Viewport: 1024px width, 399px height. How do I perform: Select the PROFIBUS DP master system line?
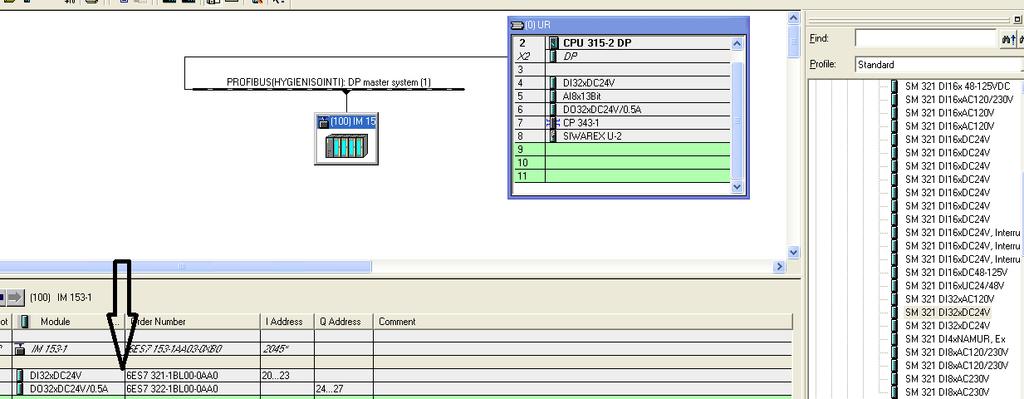click(x=328, y=89)
